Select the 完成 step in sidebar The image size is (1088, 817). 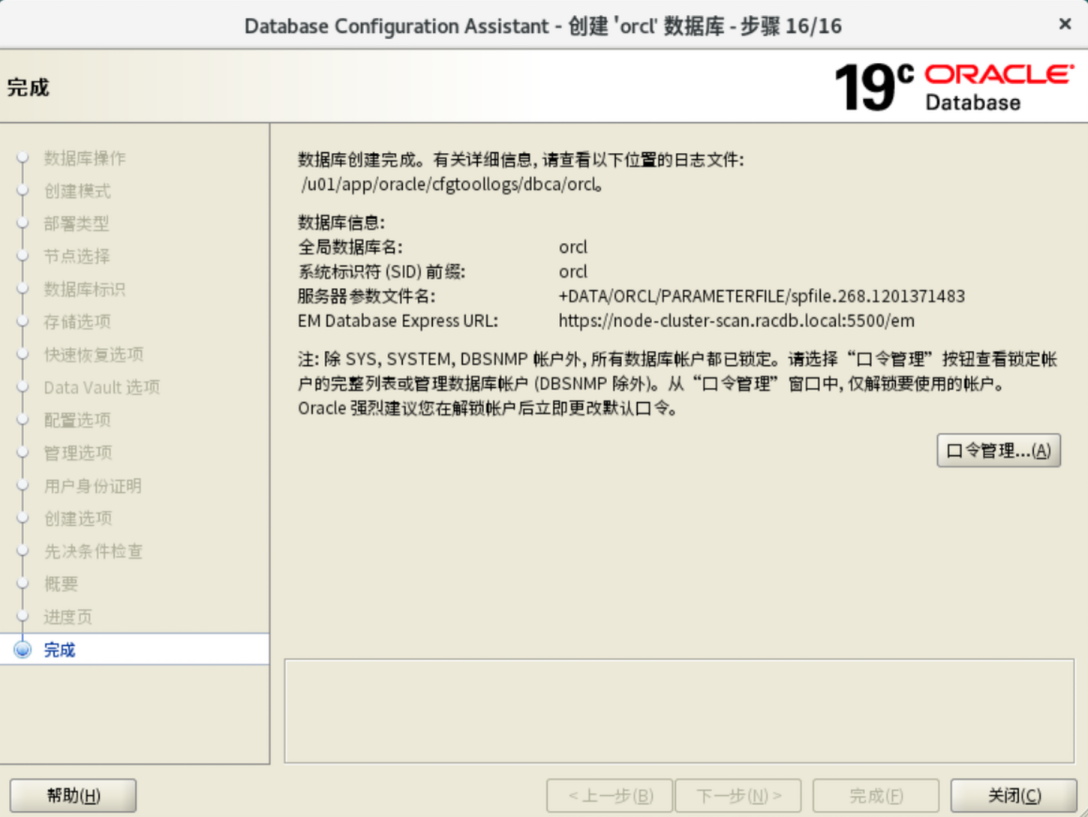(x=60, y=650)
